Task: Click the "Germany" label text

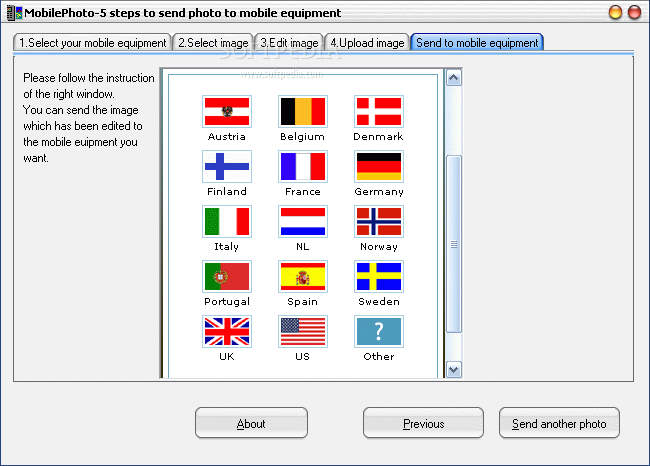Action: pyautogui.click(x=379, y=192)
